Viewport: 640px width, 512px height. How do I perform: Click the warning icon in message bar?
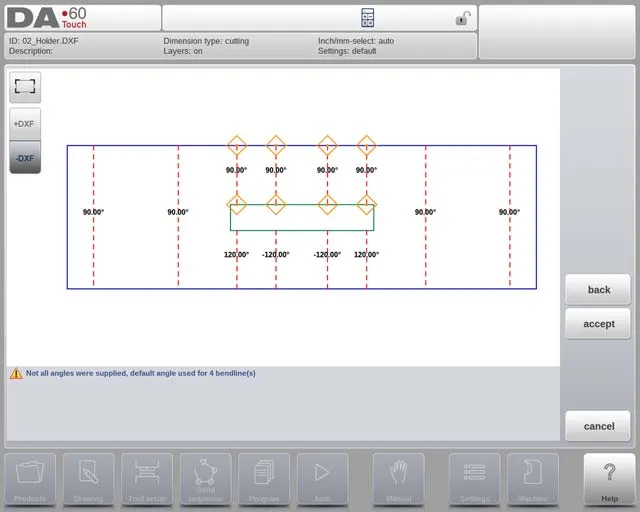click(x=16, y=373)
